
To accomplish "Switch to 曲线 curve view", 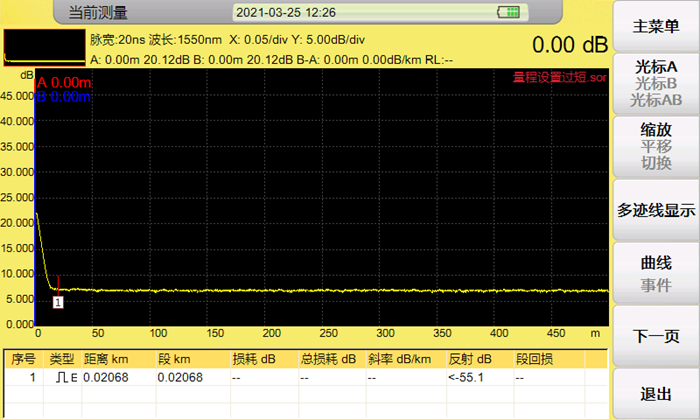I will [x=656, y=264].
